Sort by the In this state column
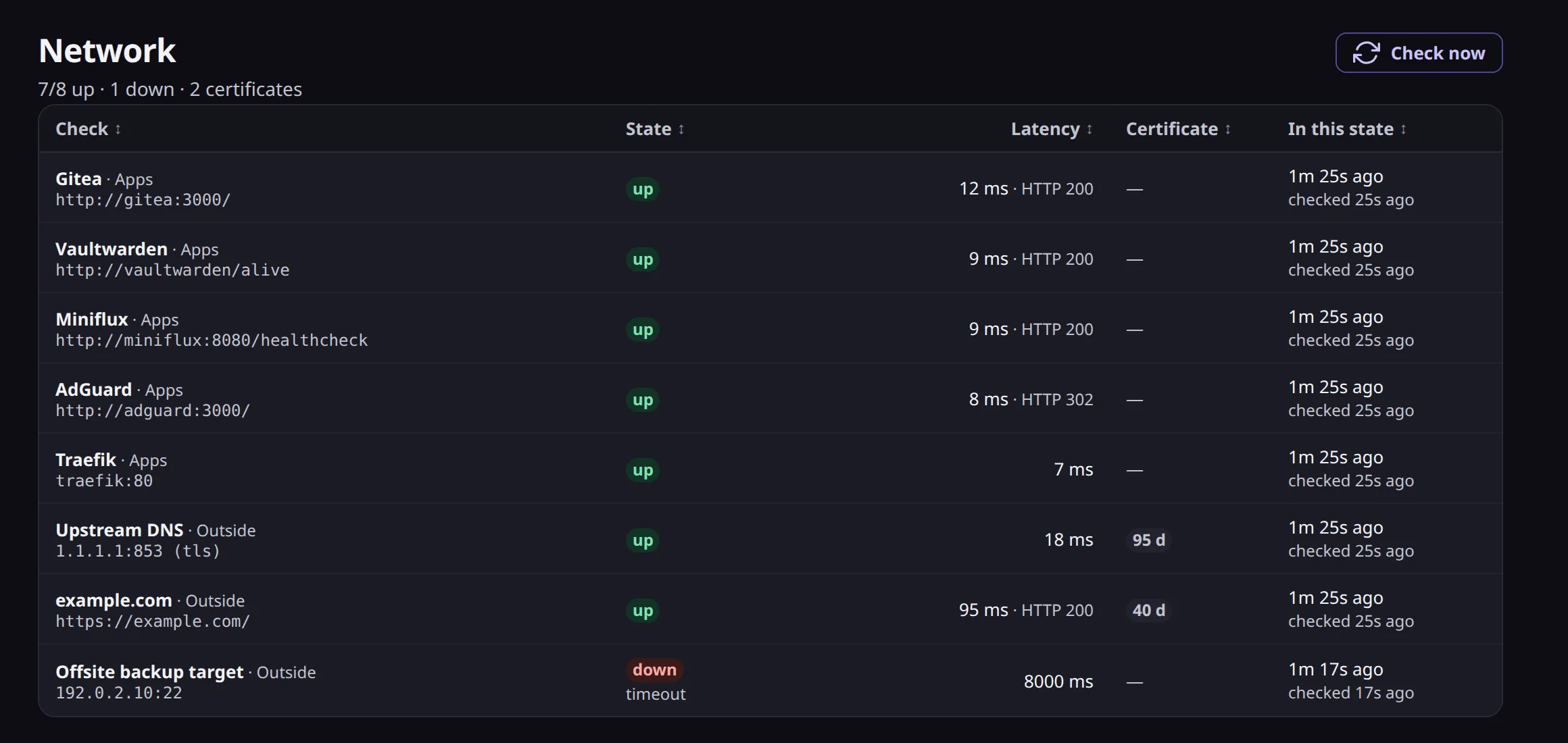Screen dimensions: 1568x743 point(1347,129)
